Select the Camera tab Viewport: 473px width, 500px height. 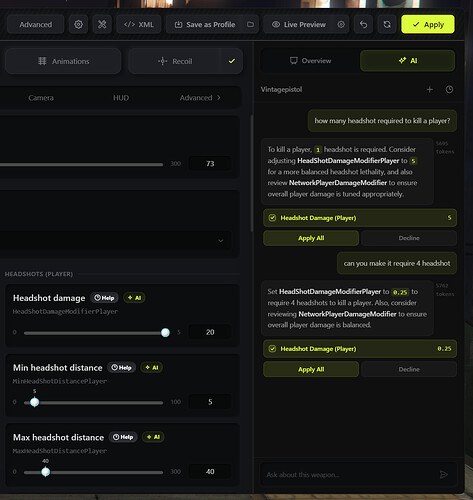coord(41,98)
